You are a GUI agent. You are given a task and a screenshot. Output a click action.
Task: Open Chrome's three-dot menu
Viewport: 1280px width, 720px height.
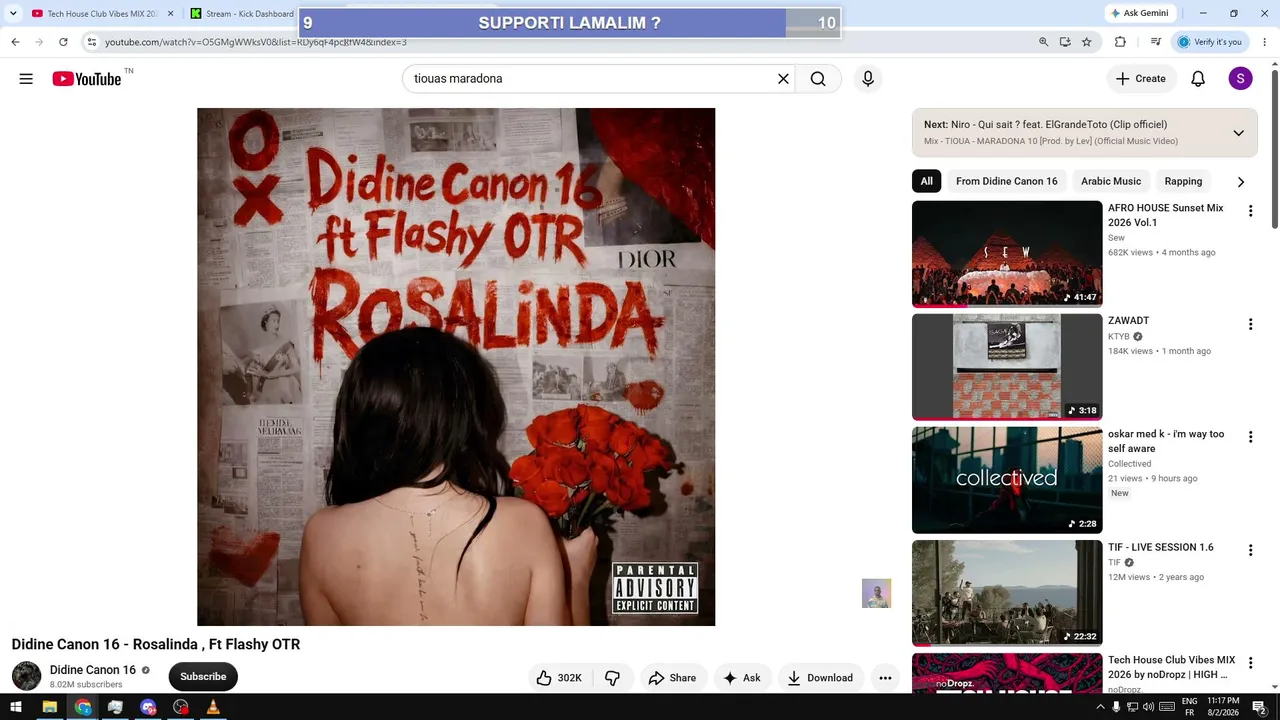coord(1265,42)
